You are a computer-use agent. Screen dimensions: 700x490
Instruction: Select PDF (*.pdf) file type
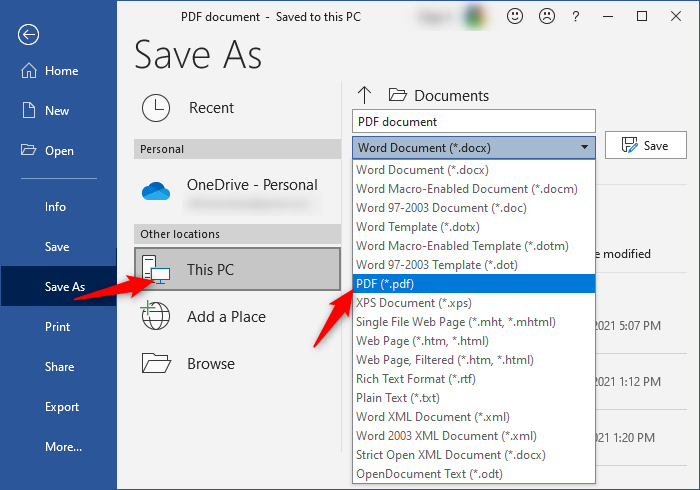coord(474,284)
